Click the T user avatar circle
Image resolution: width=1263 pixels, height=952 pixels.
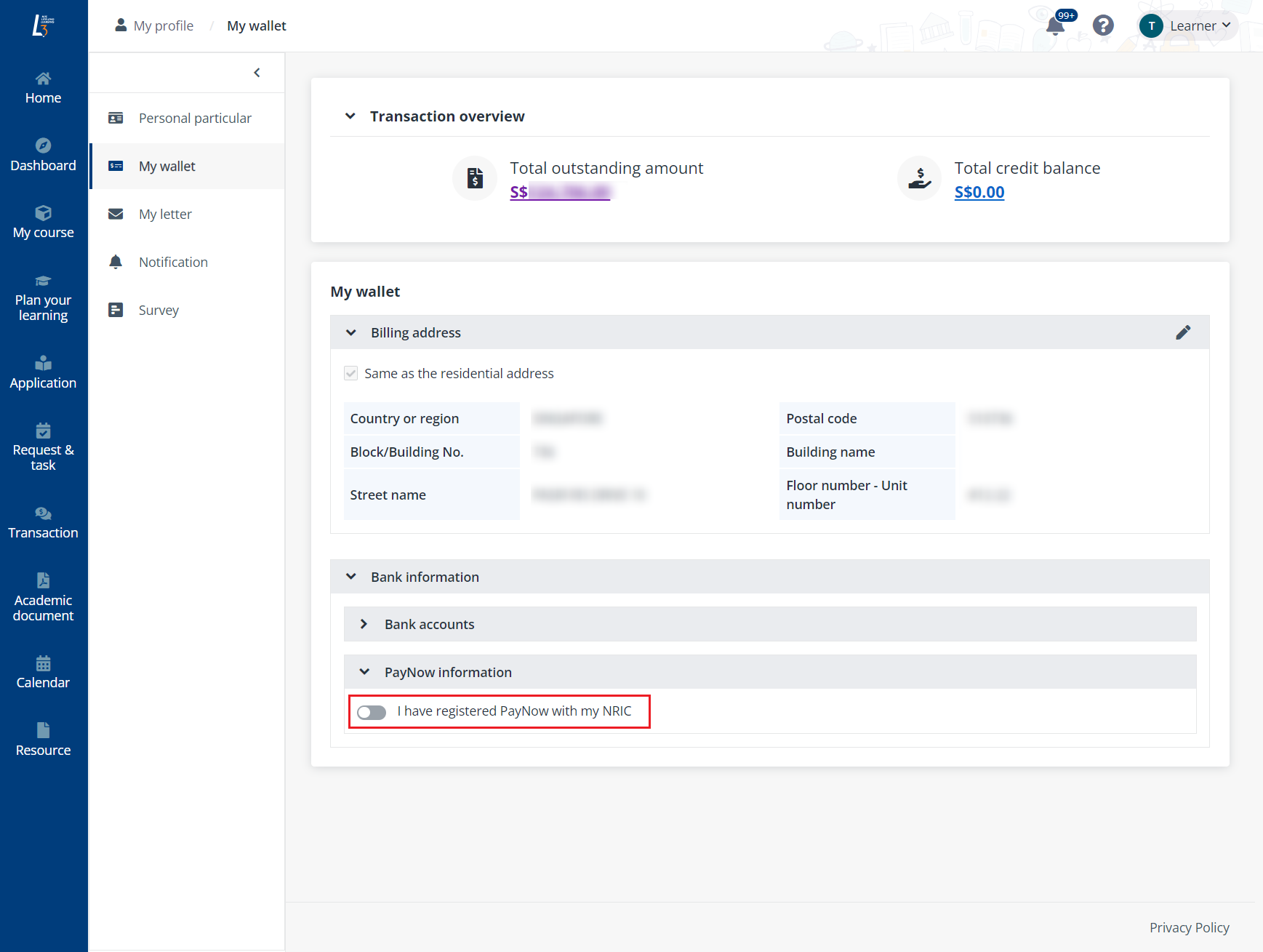[1151, 26]
